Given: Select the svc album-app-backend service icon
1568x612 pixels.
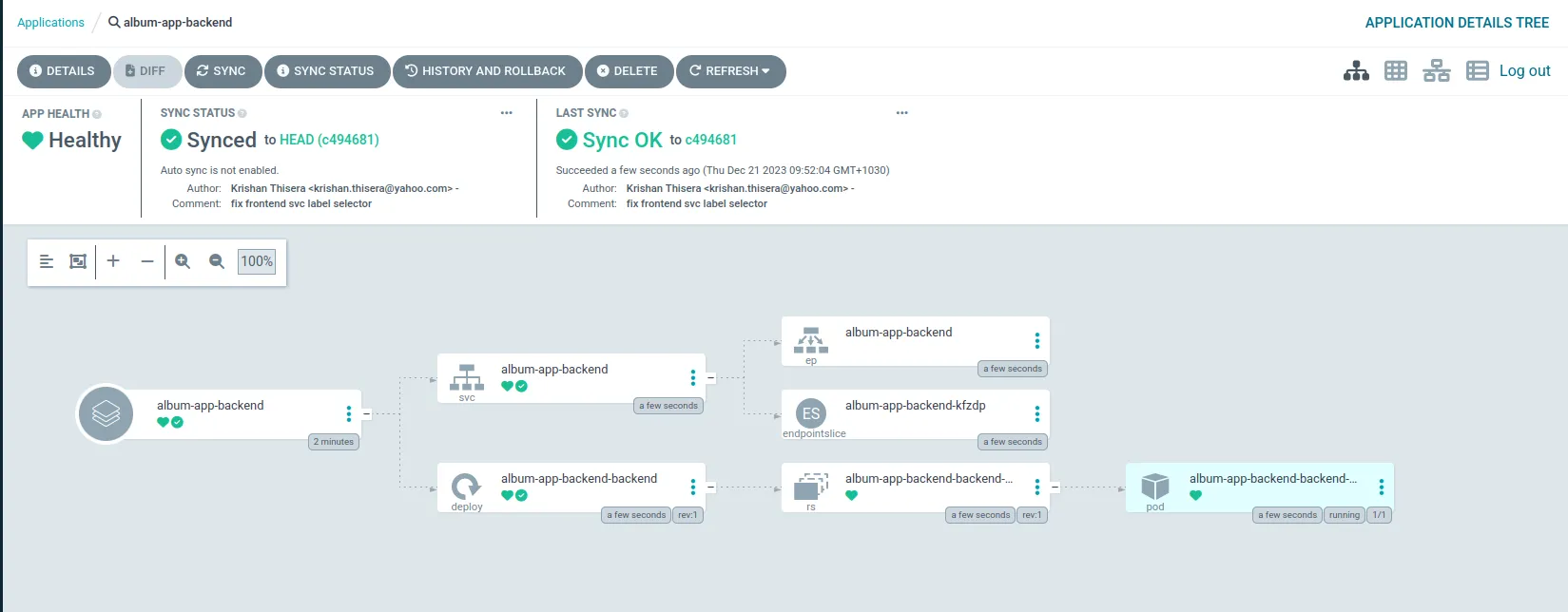Looking at the screenshot, I should pos(467,377).
